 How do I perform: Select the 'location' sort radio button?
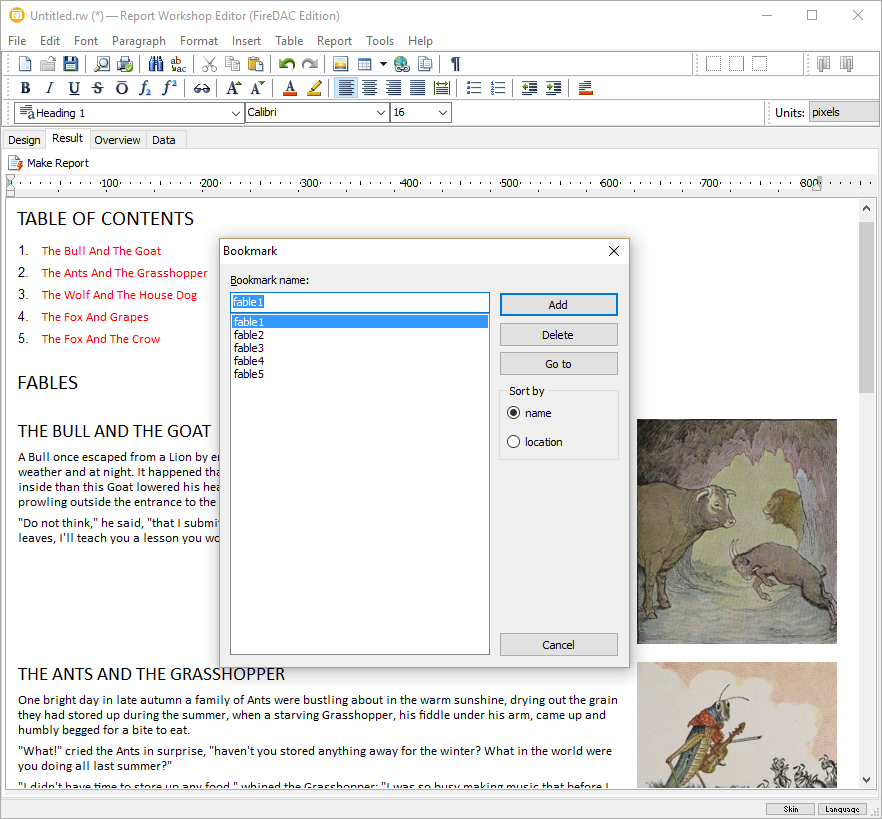tap(514, 442)
